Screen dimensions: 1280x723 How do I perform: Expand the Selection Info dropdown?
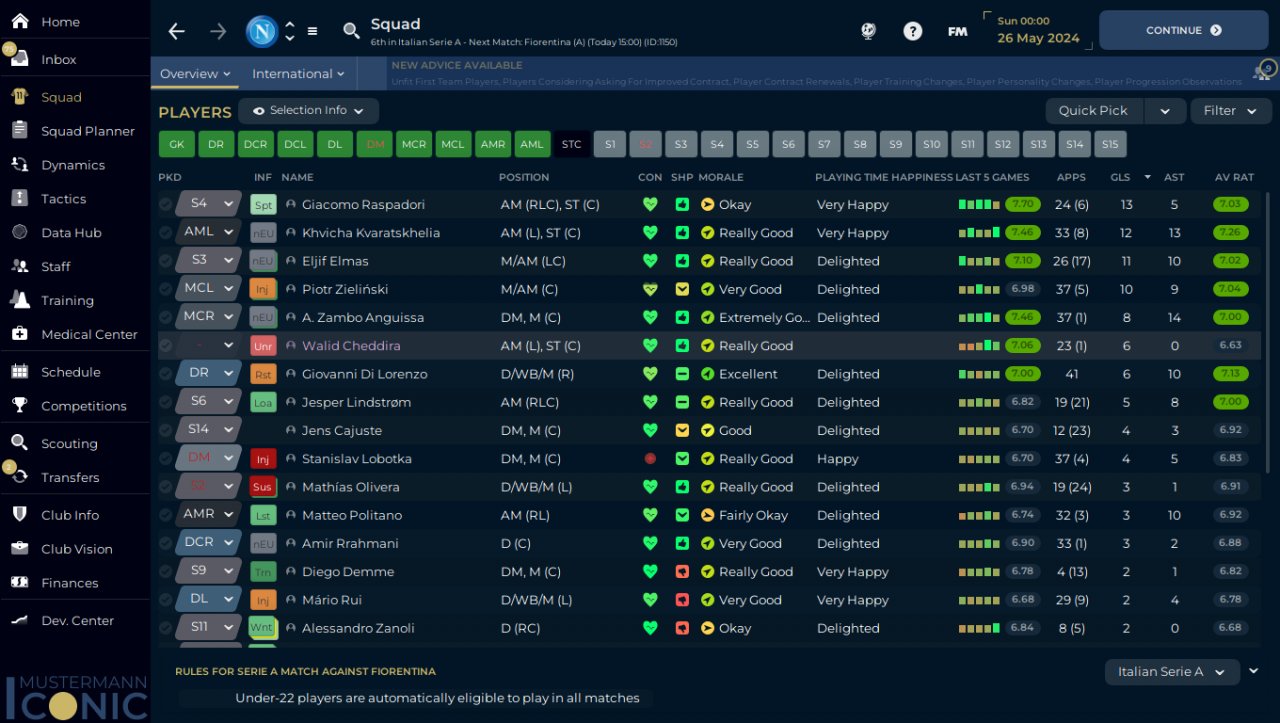308,111
